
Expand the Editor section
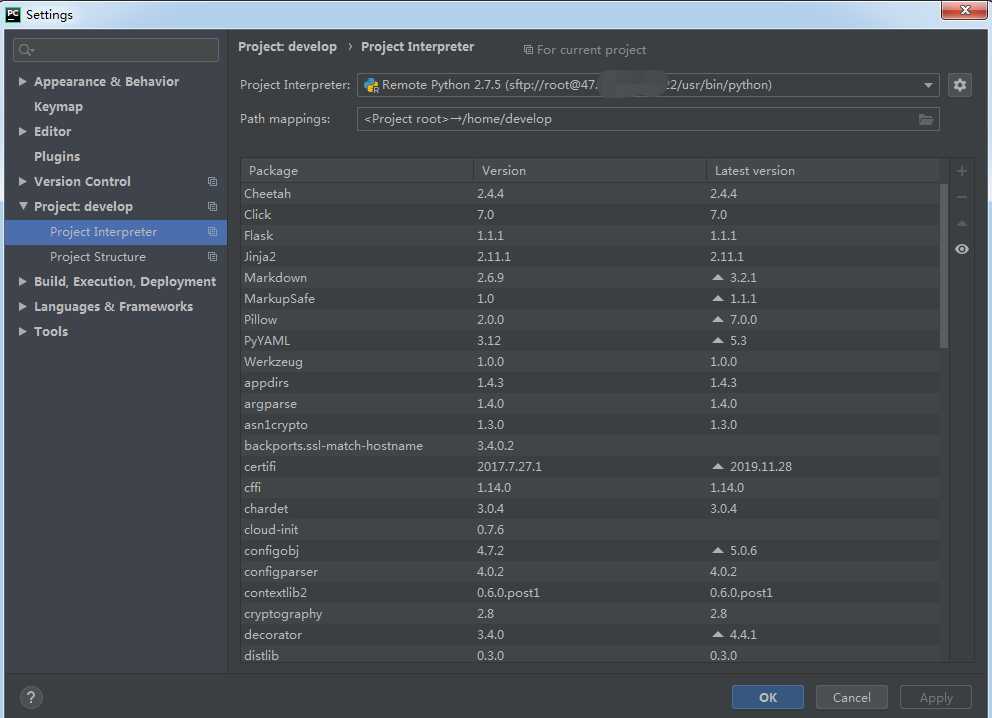coord(23,132)
